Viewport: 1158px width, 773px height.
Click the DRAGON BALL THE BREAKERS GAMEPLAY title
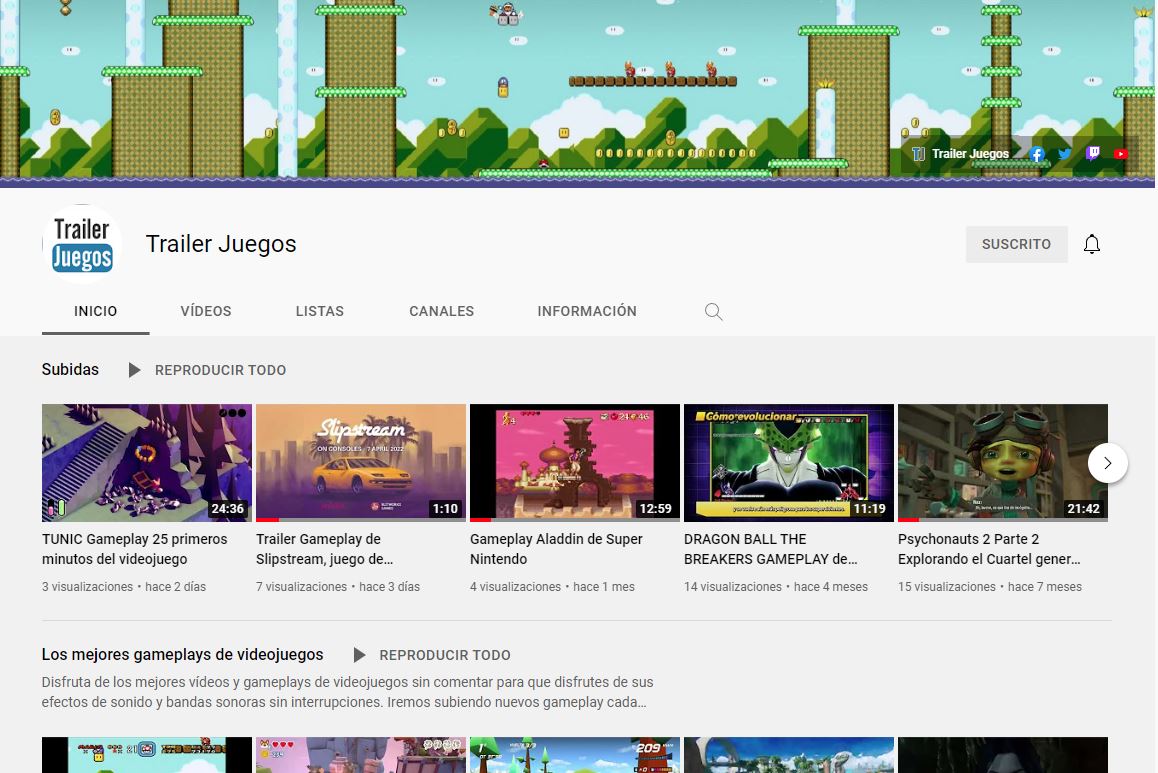tap(770, 549)
